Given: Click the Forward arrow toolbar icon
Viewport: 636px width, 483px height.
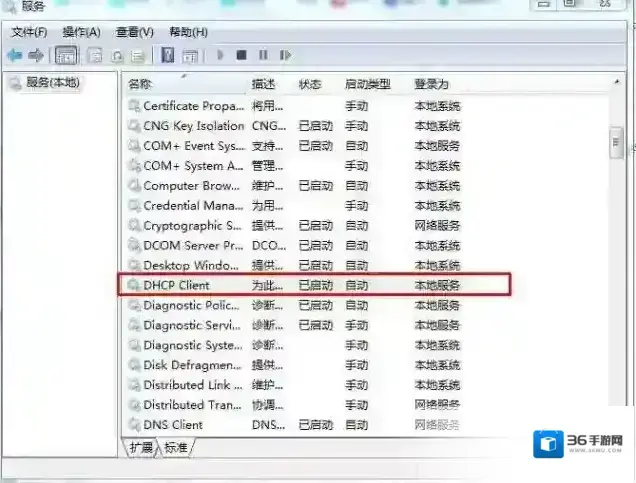Looking at the screenshot, I should (36, 55).
